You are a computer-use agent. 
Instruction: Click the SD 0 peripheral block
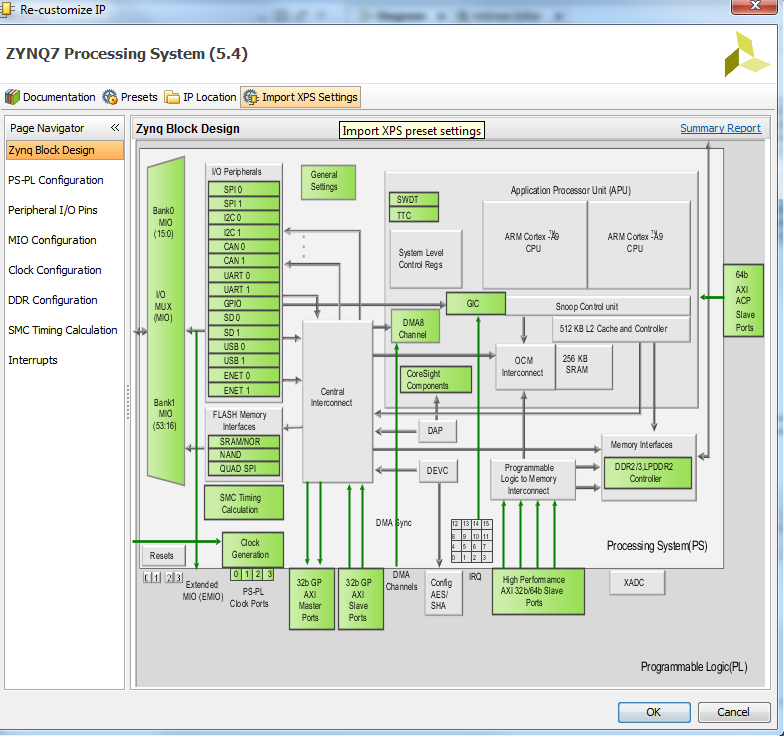point(244,318)
